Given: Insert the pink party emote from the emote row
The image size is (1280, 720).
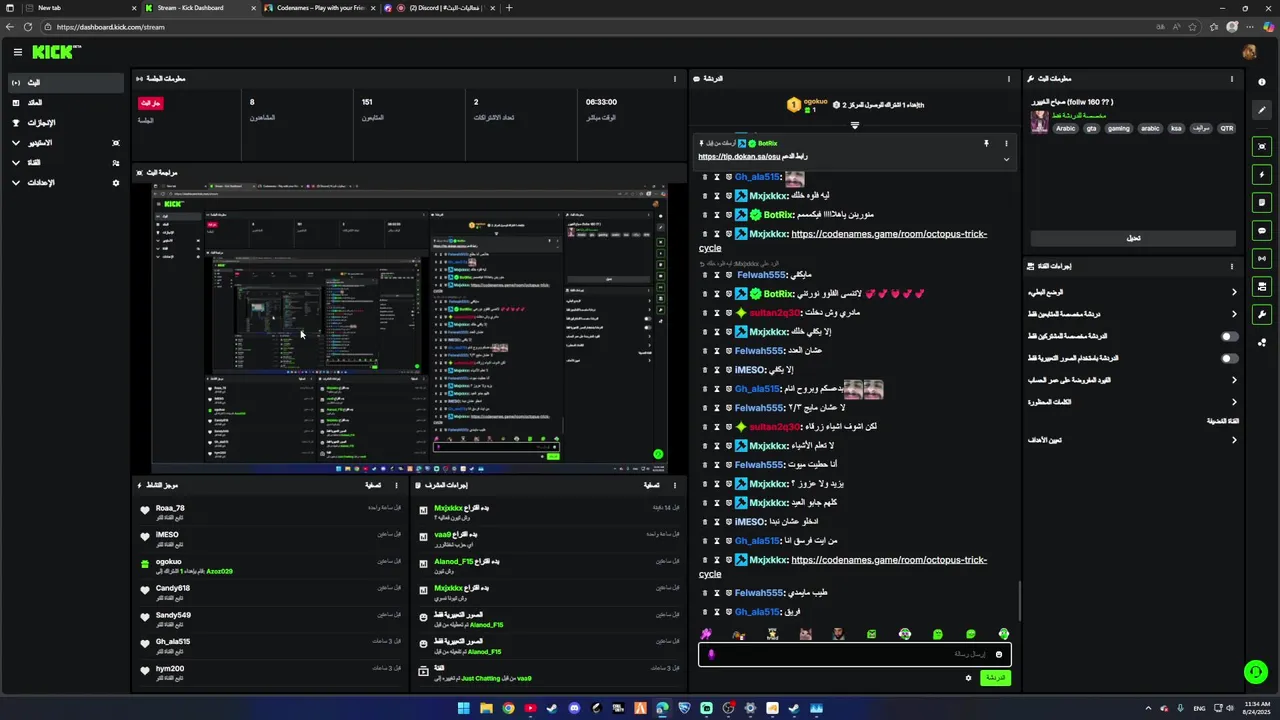Looking at the screenshot, I should pyautogui.click(x=706, y=634).
